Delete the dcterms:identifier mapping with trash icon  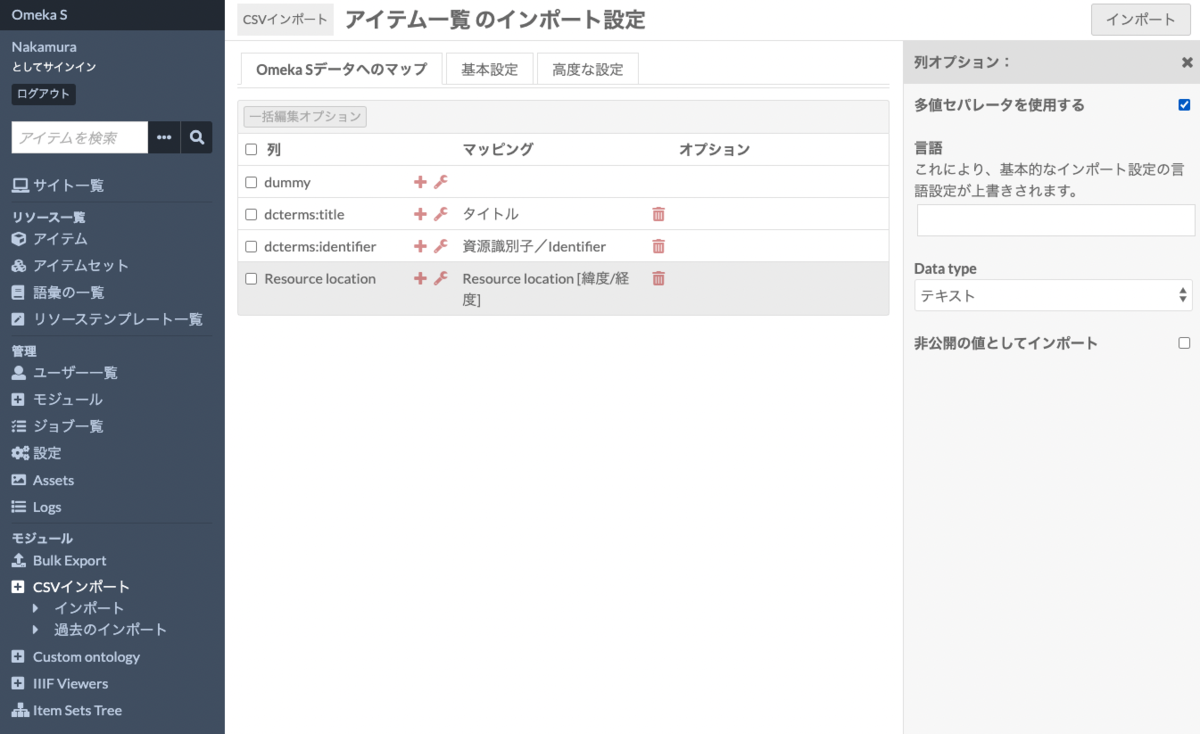[658, 246]
